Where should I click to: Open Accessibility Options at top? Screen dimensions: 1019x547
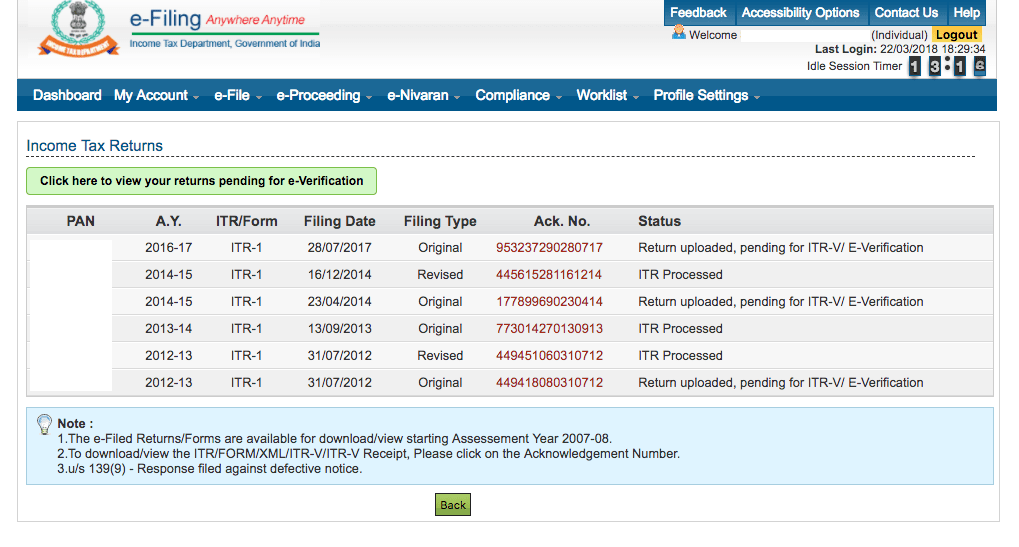(x=800, y=12)
